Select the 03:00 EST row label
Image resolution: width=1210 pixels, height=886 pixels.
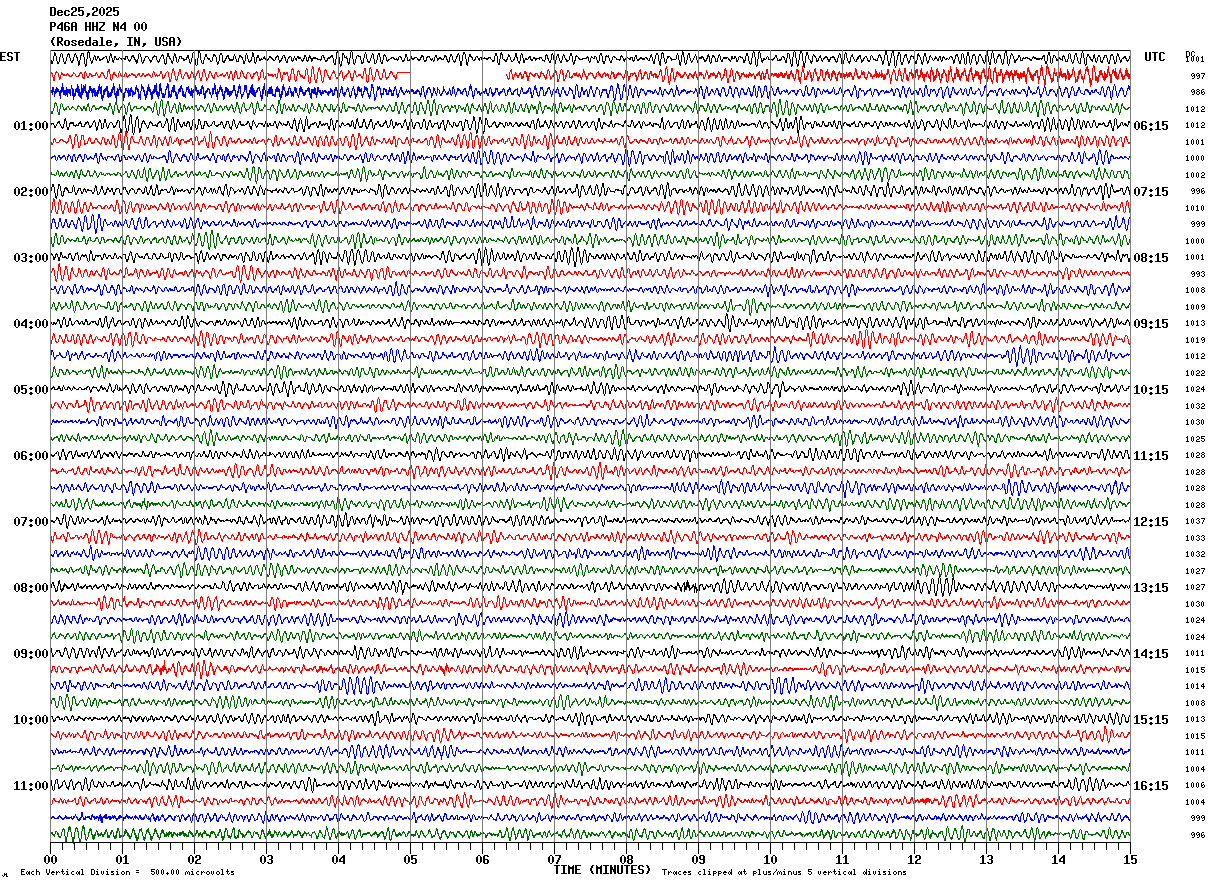pyautogui.click(x=31, y=258)
